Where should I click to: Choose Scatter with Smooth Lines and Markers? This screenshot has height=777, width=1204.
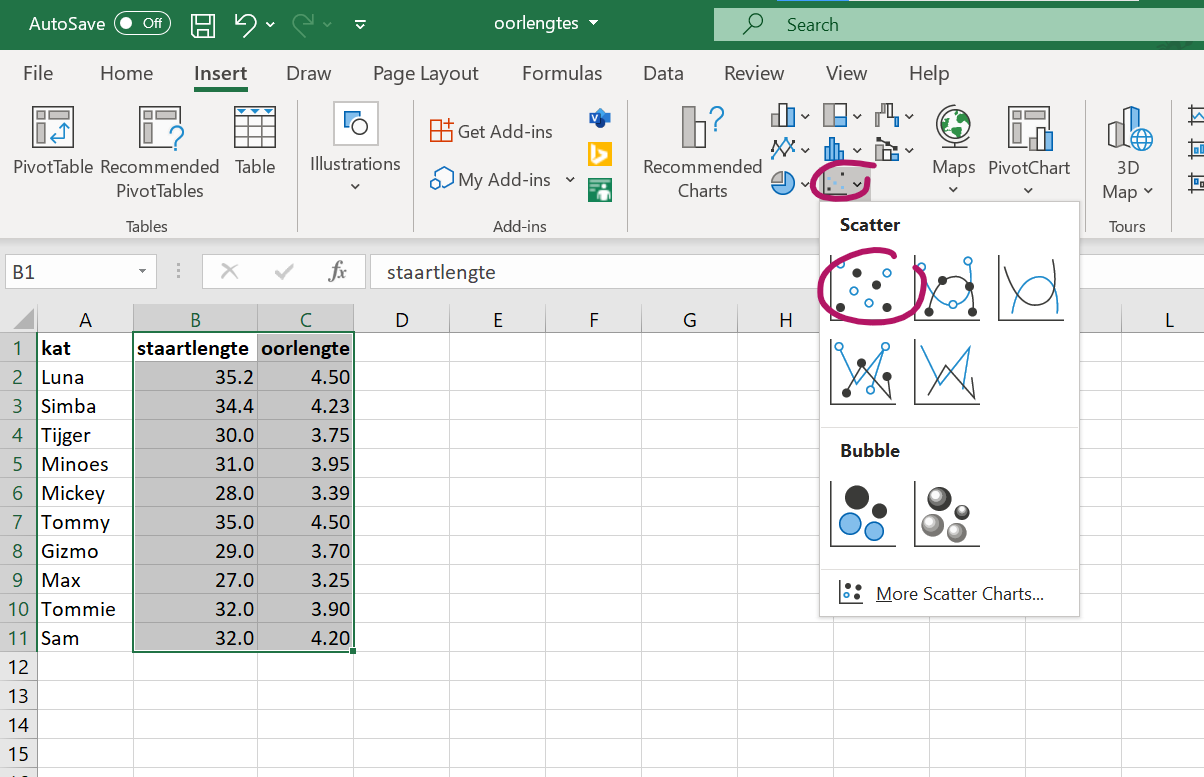click(x=946, y=287)
